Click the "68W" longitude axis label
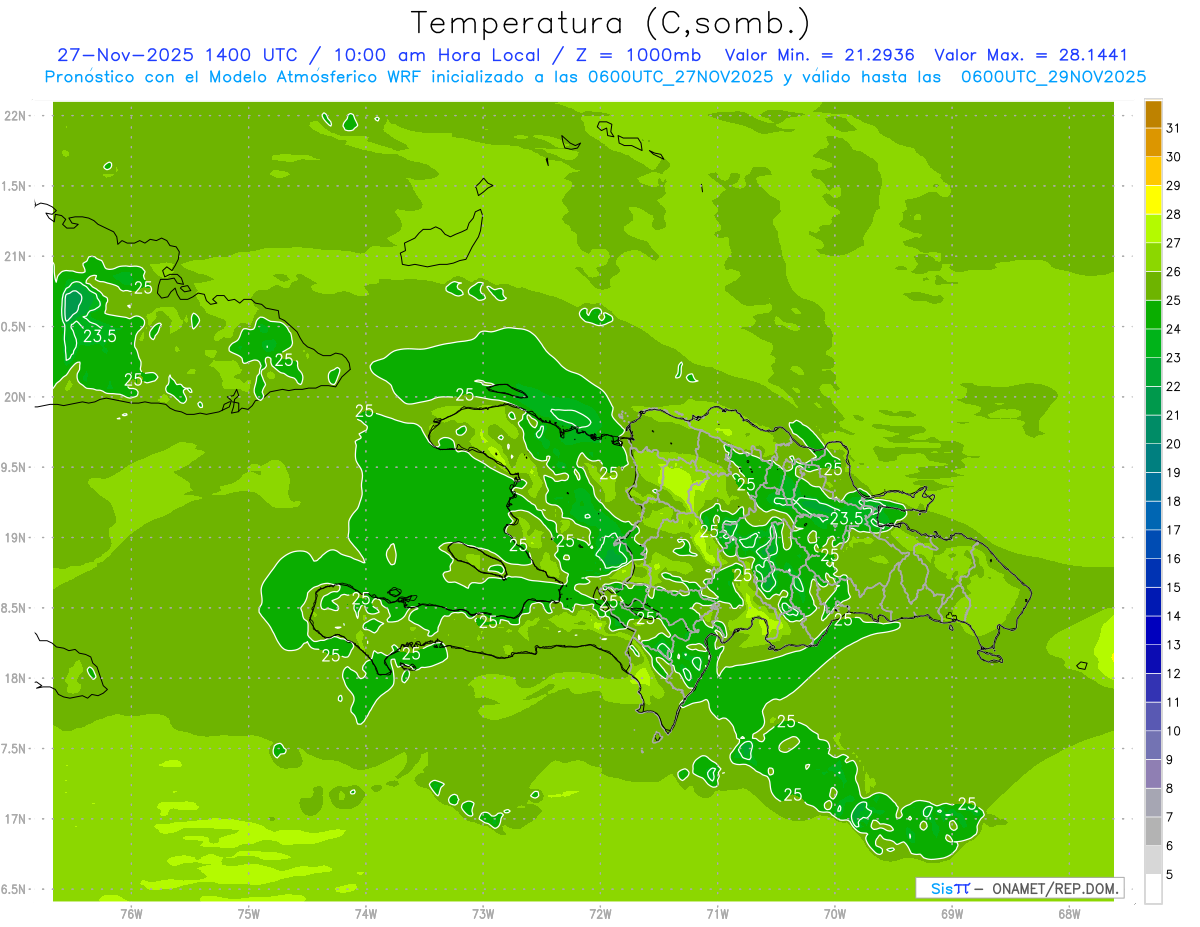 [1069, 914]
